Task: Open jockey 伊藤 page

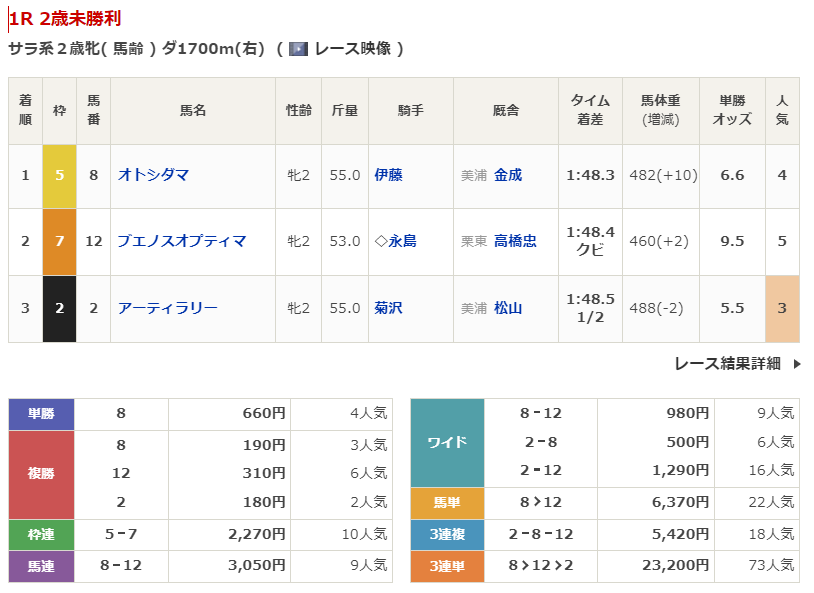Action: click(388, 175)
